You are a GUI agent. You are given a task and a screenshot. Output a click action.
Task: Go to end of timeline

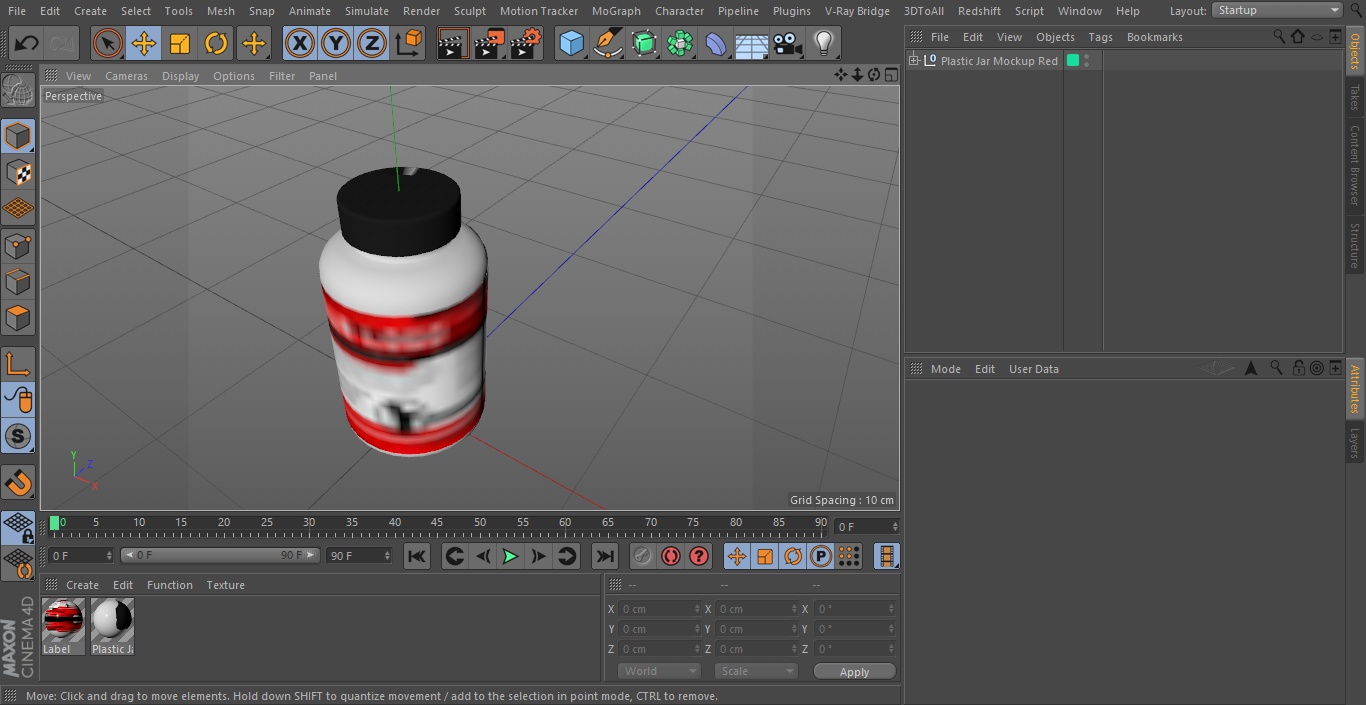[x=605, y=556]
